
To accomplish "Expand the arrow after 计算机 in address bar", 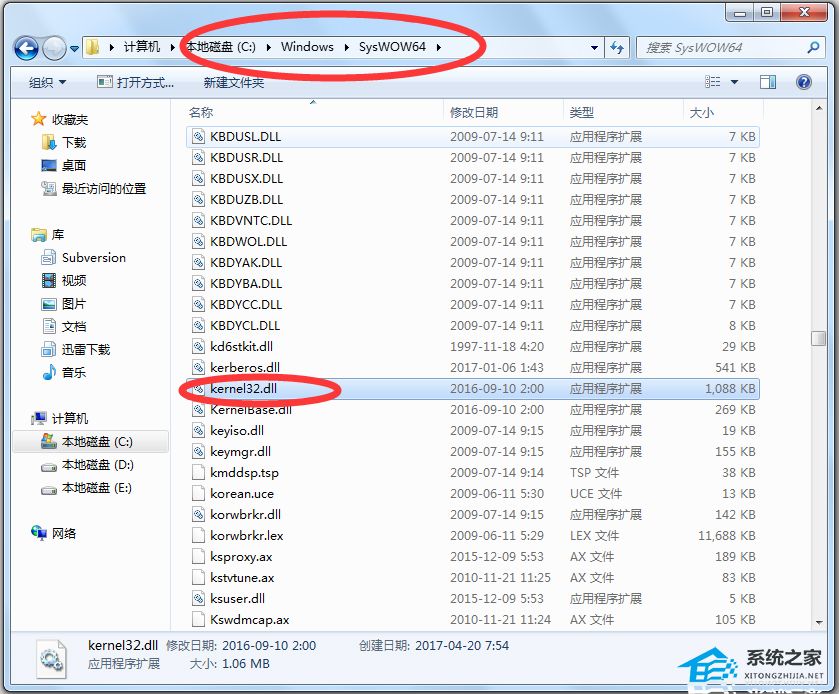I will [172, 47].
